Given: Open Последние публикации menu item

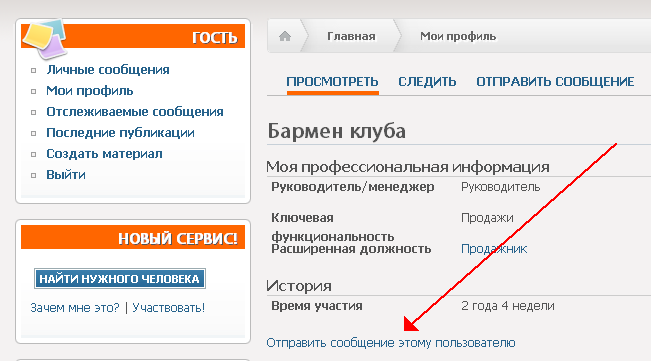Looking at the screenshot, I should coord(120,133).
